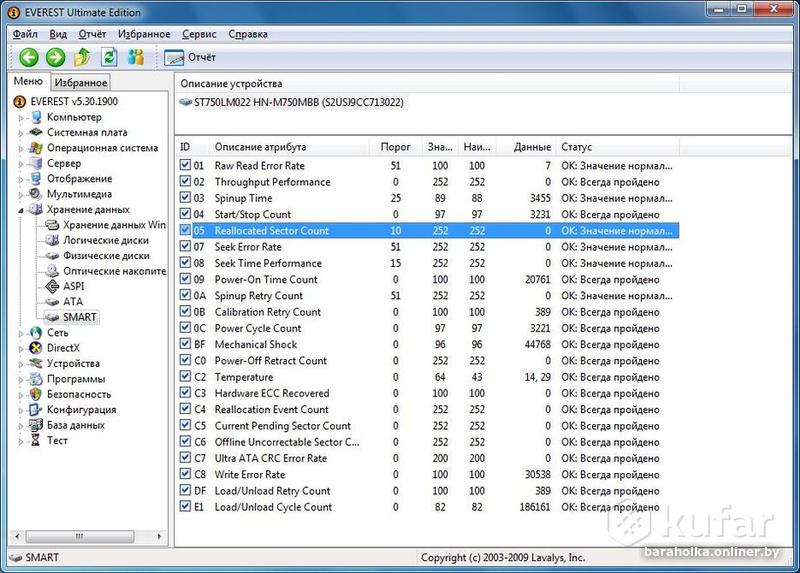Open the Вид menu
This screenshot has width=800, height=573.
pos(58,34)
